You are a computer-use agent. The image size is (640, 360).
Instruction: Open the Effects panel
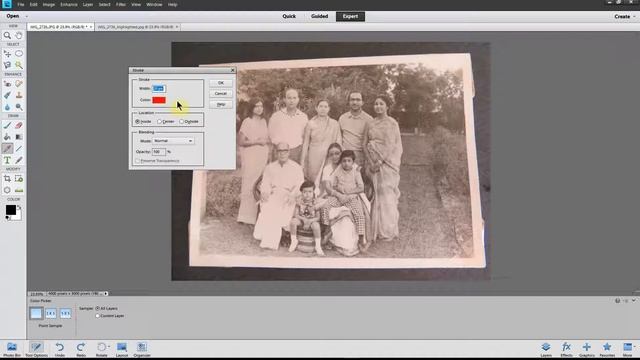tap(566, 349)
